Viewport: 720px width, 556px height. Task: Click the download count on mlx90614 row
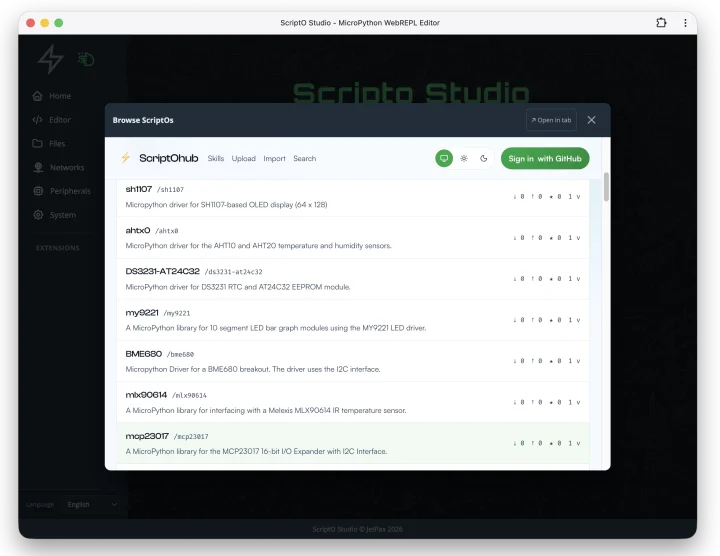point(519,402)
